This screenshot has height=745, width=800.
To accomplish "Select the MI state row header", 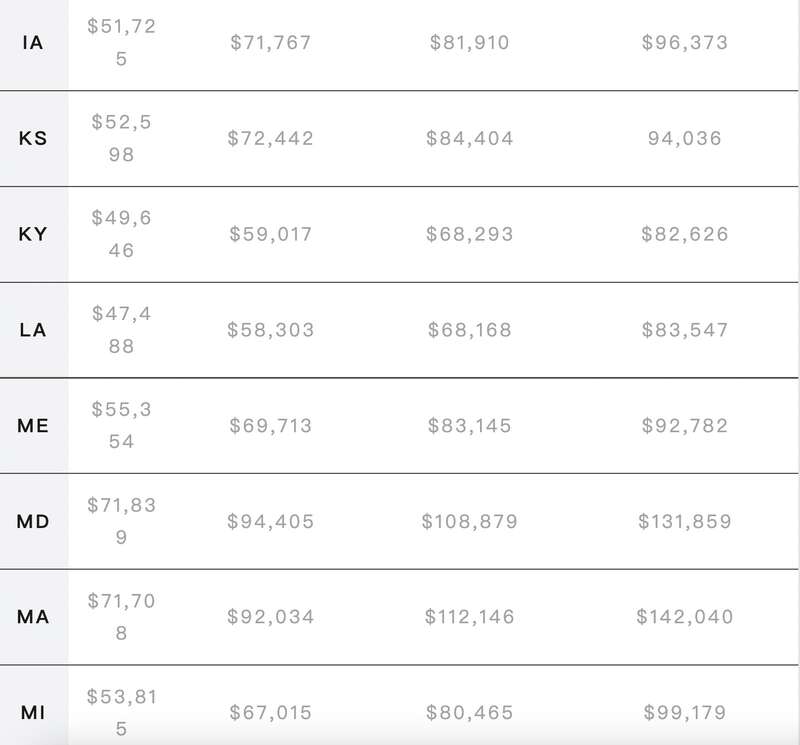I will point(33,713).
